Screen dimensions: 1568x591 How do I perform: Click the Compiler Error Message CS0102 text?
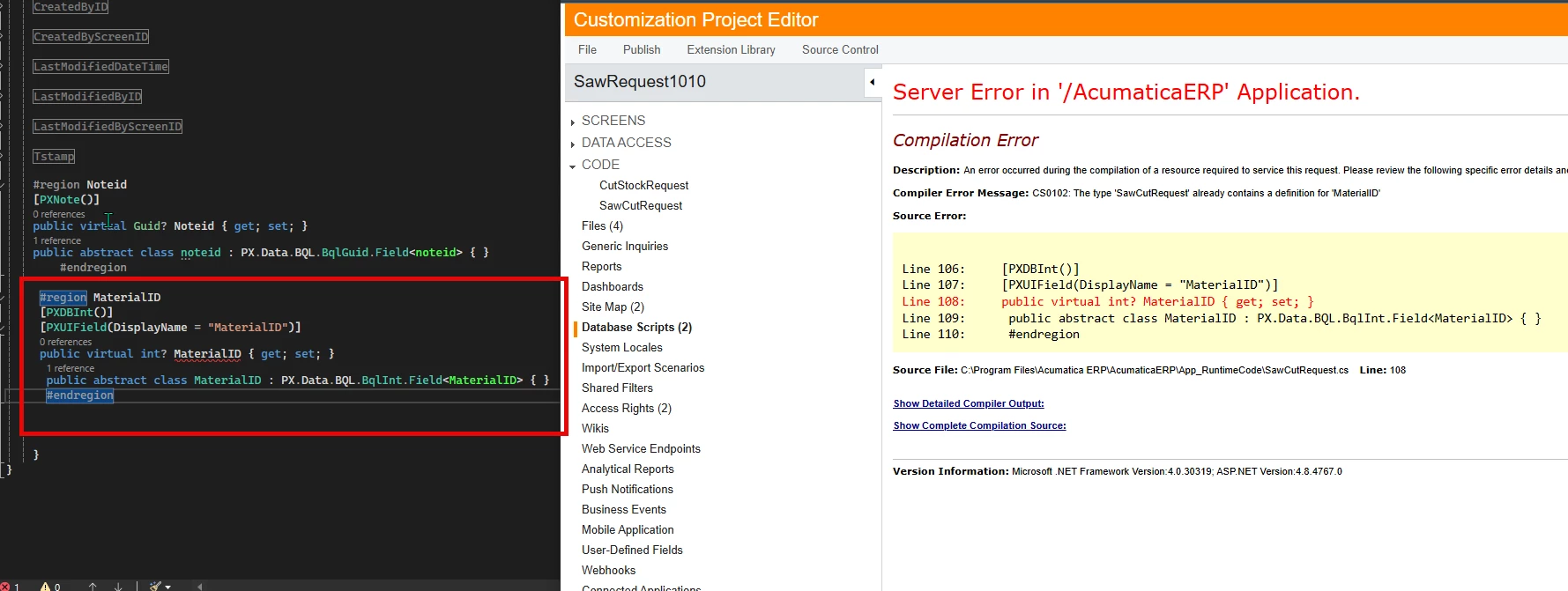click(1136, 193)
